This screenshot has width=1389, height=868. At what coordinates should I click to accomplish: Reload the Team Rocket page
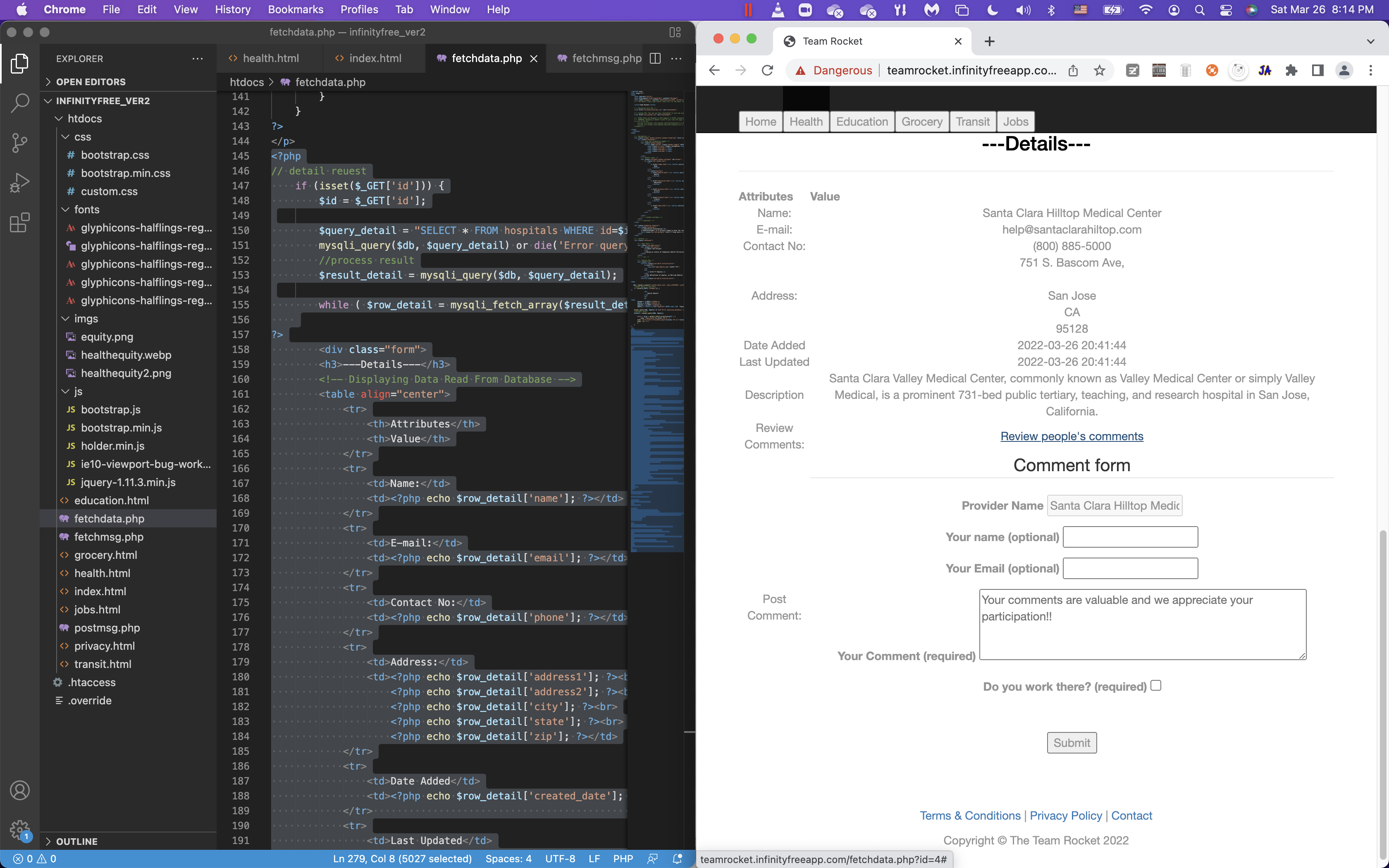pos(767,70)
